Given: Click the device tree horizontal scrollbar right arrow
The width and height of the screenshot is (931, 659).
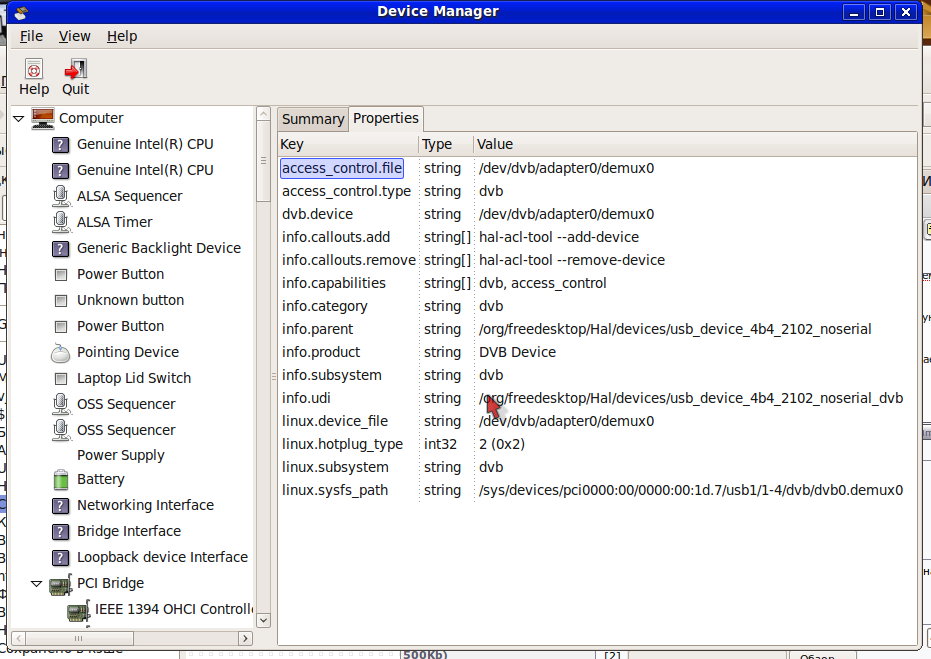Looking at the screenshot, I should pos(245,637).
